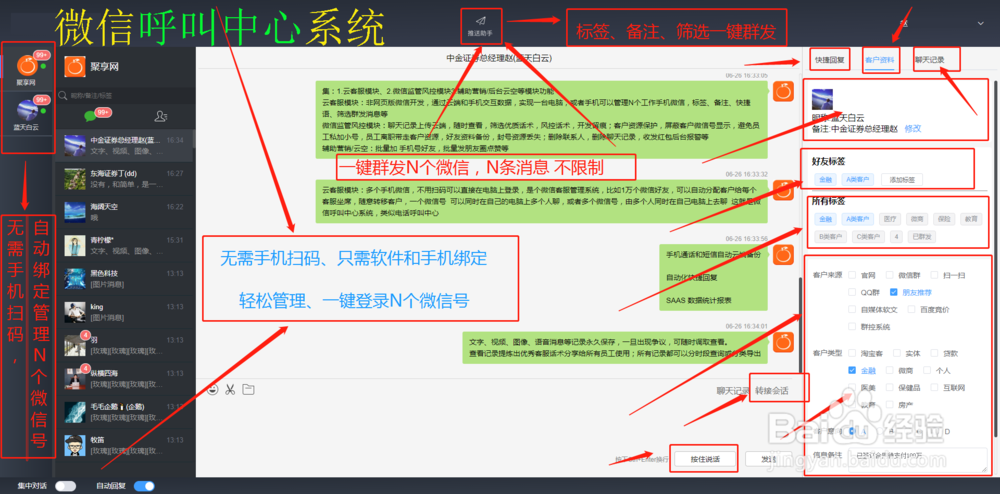1000x494 pixels.
Task: Click into the 信息备注 text area
Action: [918, 460]
